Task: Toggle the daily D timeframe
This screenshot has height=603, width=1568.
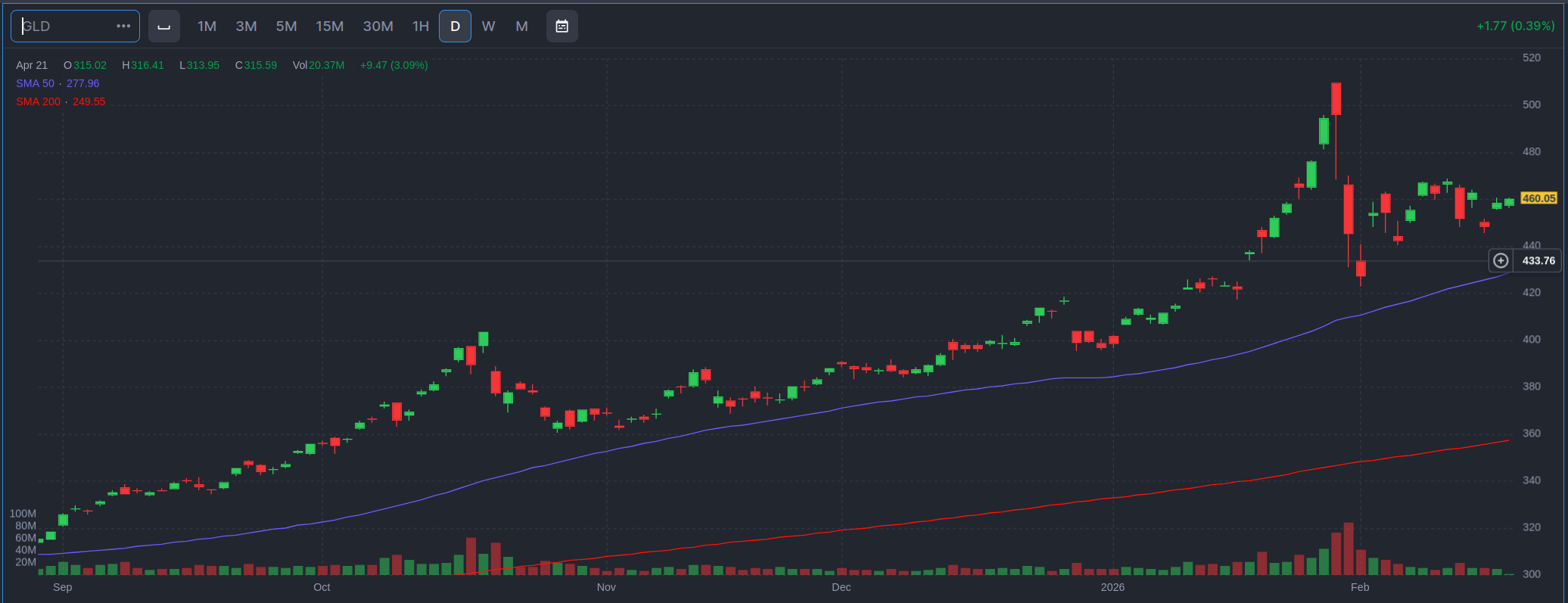Action: (x=455, y=26)
